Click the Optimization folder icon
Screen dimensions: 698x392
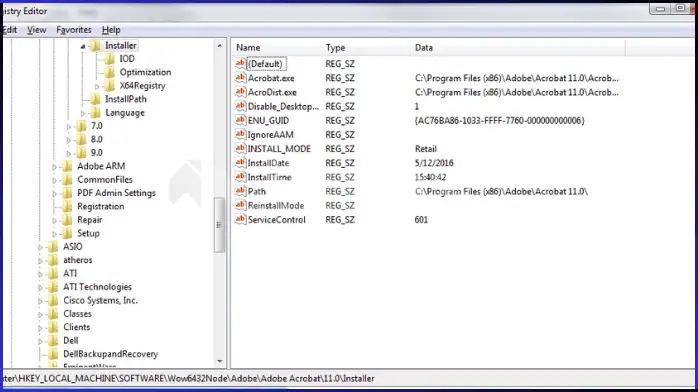tap(110, 72)
